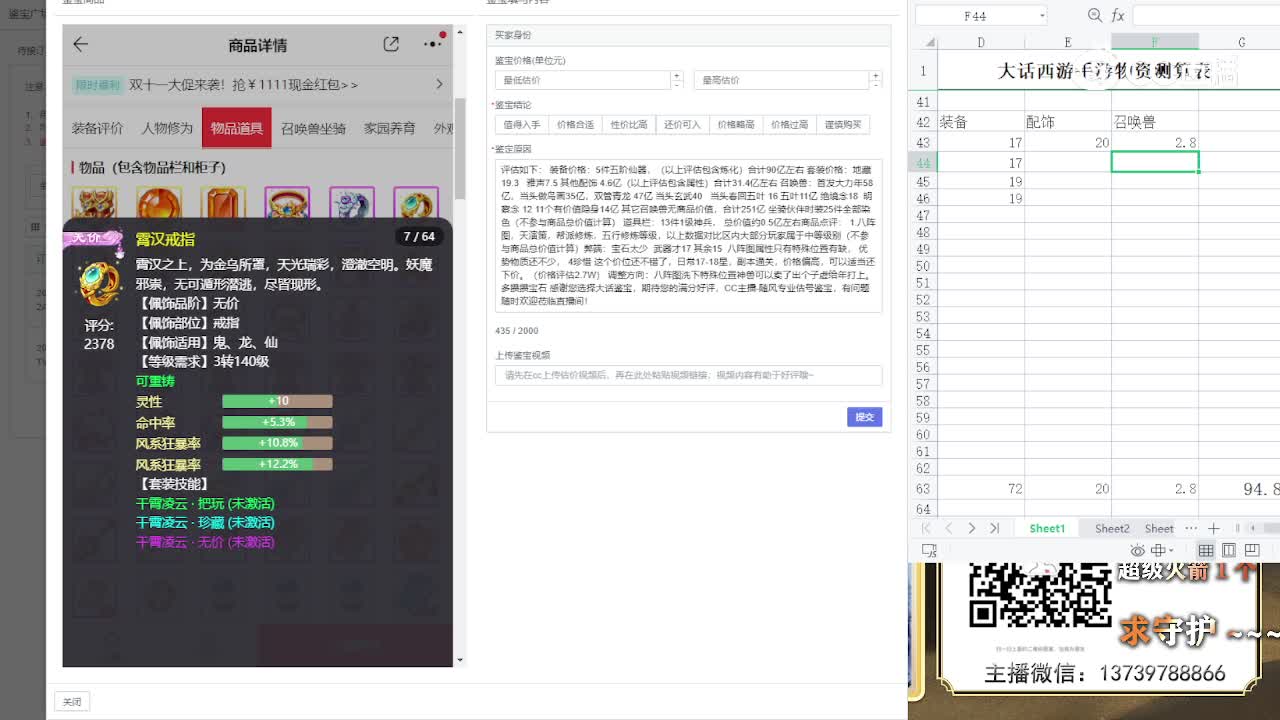Click cell containing 配饰
The image size is (1280, 720).
tap(1068, 122)
